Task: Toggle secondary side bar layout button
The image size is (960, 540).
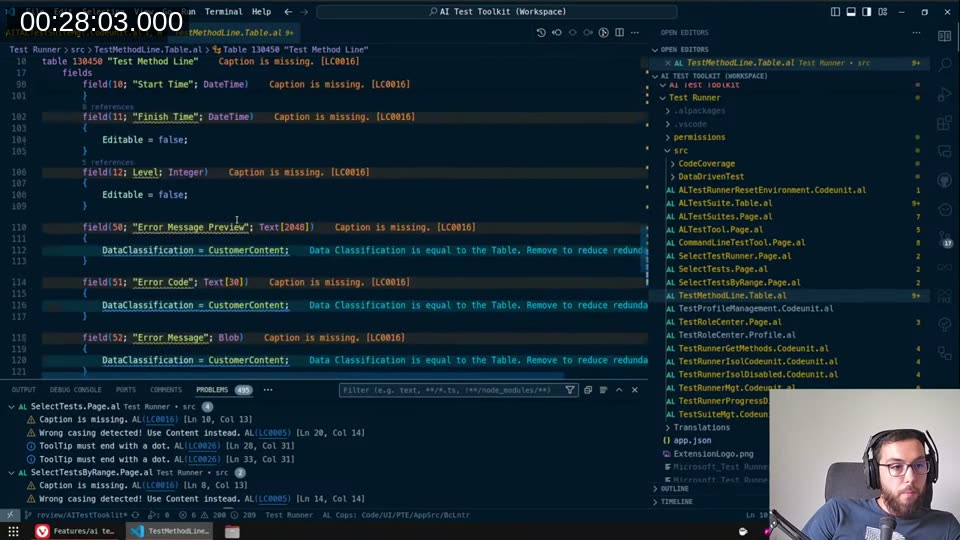Action: click(x=868, y=12)
